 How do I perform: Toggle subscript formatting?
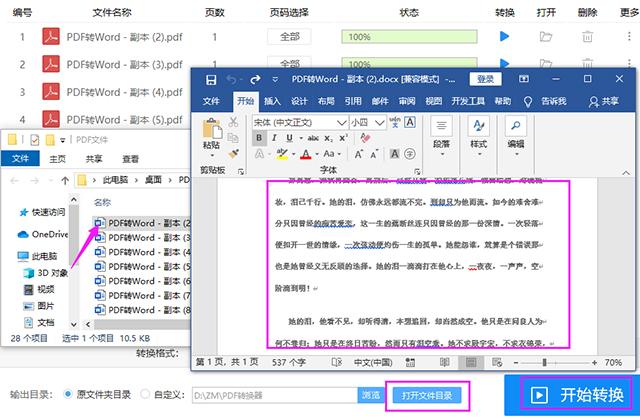click(329, 138)
